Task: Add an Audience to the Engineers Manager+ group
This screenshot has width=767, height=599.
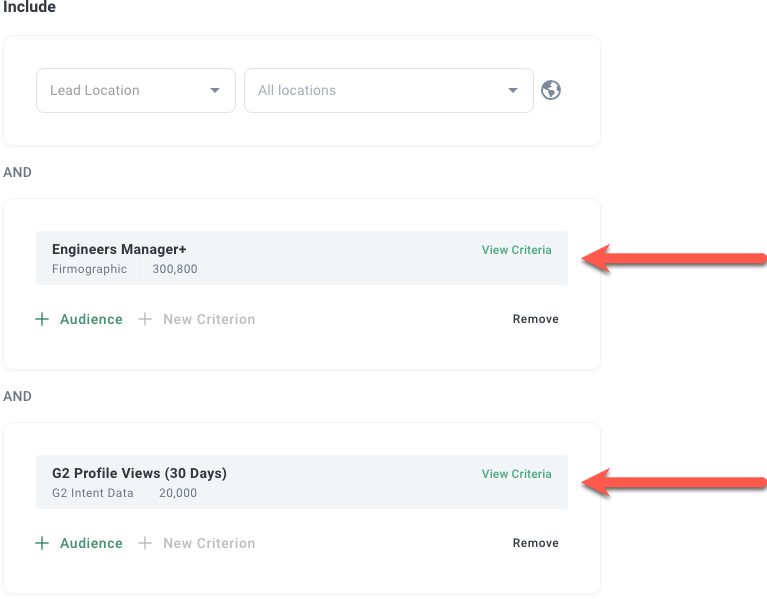Action: coord(91,319)
